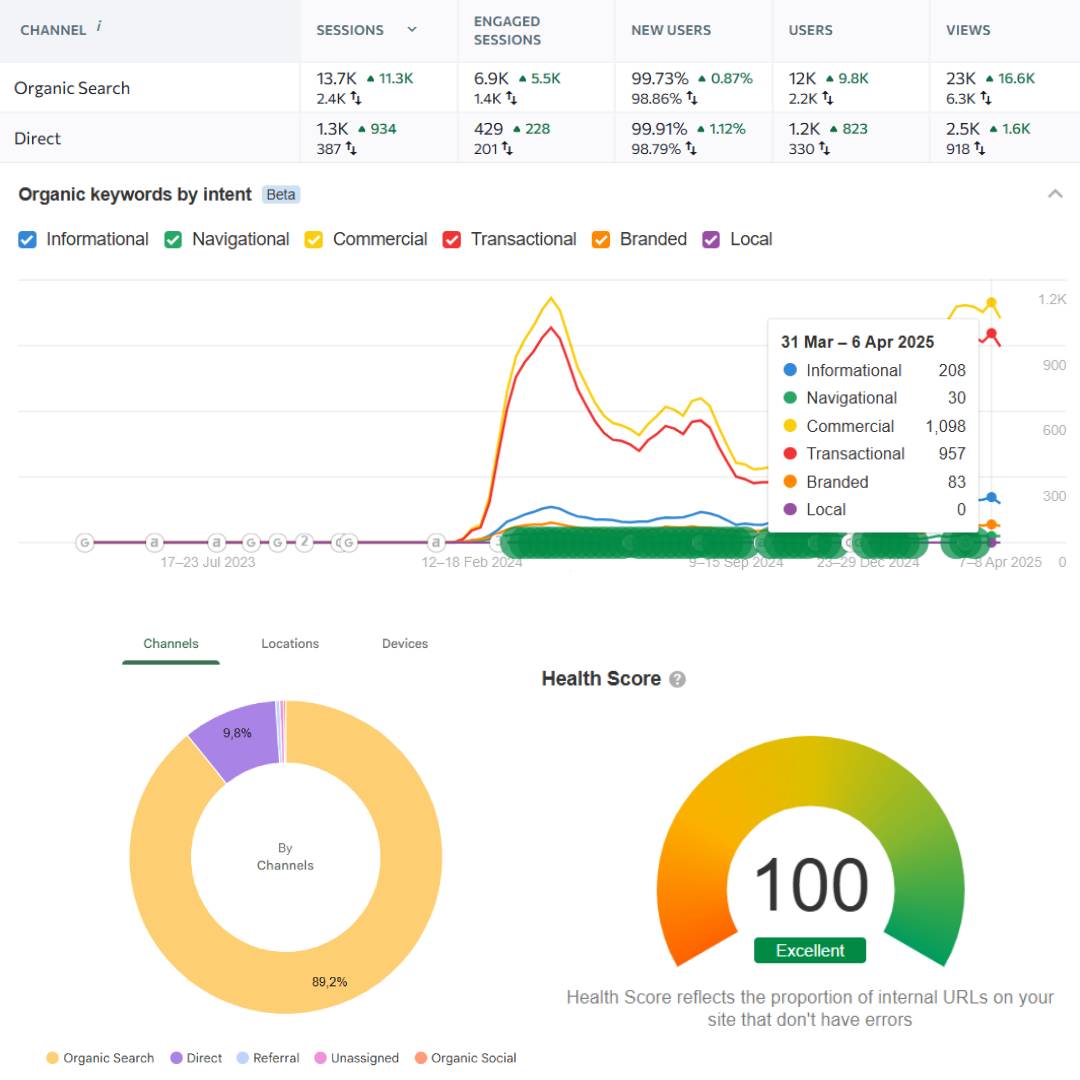1080x1080 pixels.
Task: Click the 31 Mar – 6 Apr 2025 tooltip date
Action: 858,342
